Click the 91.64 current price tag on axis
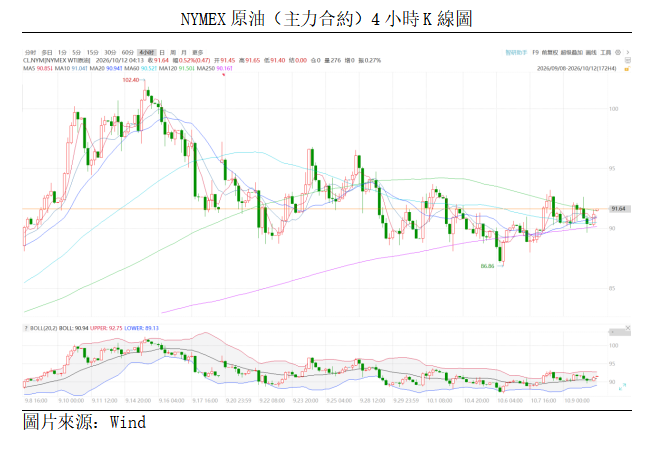This screenshot has height=463, width=654. pos(618,209)
